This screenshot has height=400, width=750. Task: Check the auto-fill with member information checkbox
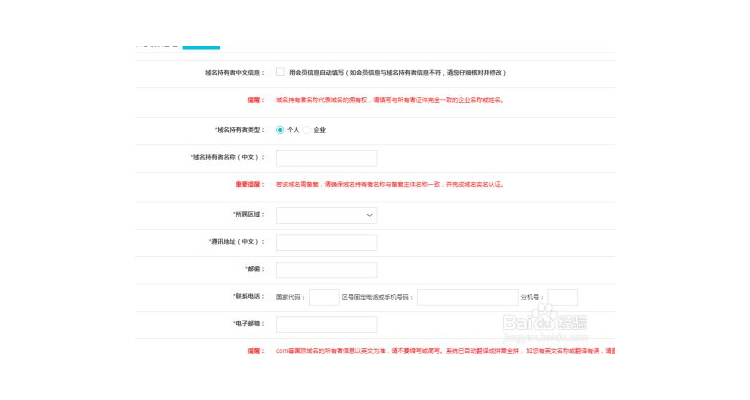tap(280, 72)
